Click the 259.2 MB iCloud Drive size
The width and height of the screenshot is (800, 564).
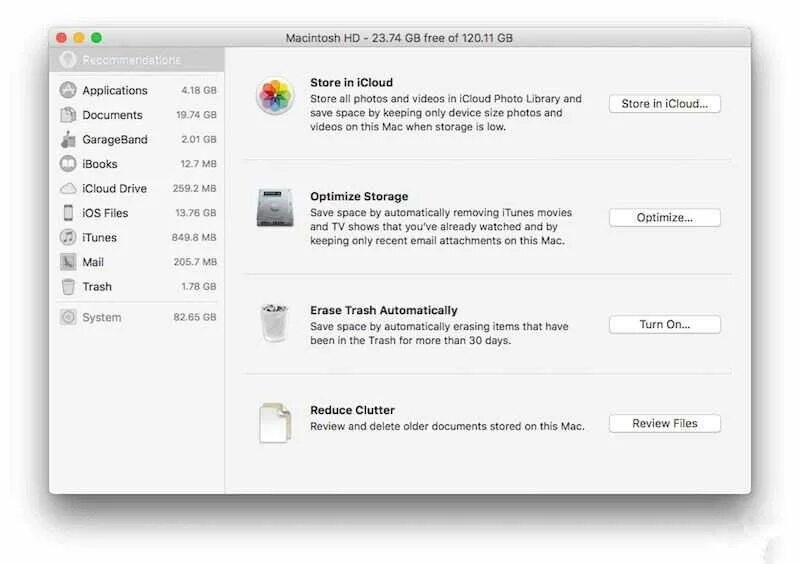click(194, 188)
